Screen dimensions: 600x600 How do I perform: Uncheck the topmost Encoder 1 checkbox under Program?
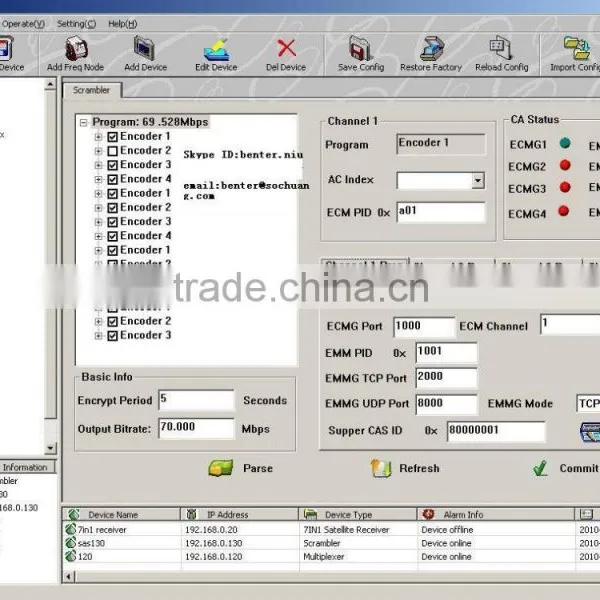pos(112,137)
